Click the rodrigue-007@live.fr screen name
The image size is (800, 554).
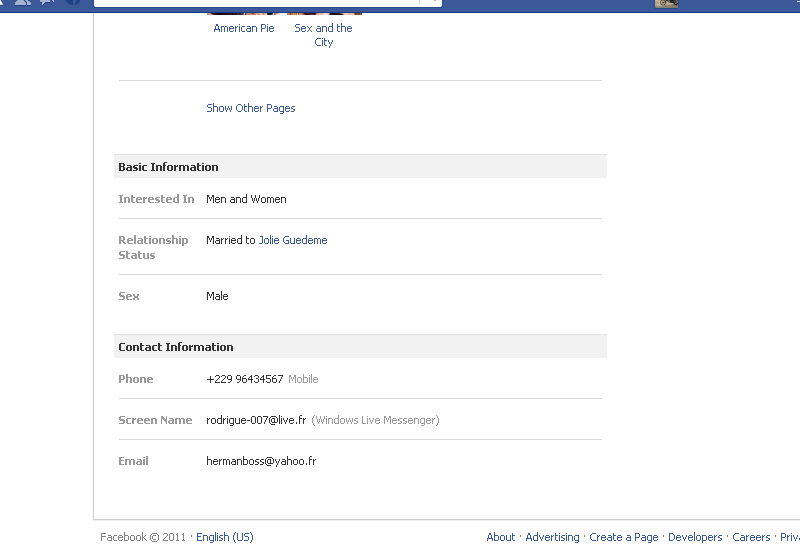pos(256,420)
